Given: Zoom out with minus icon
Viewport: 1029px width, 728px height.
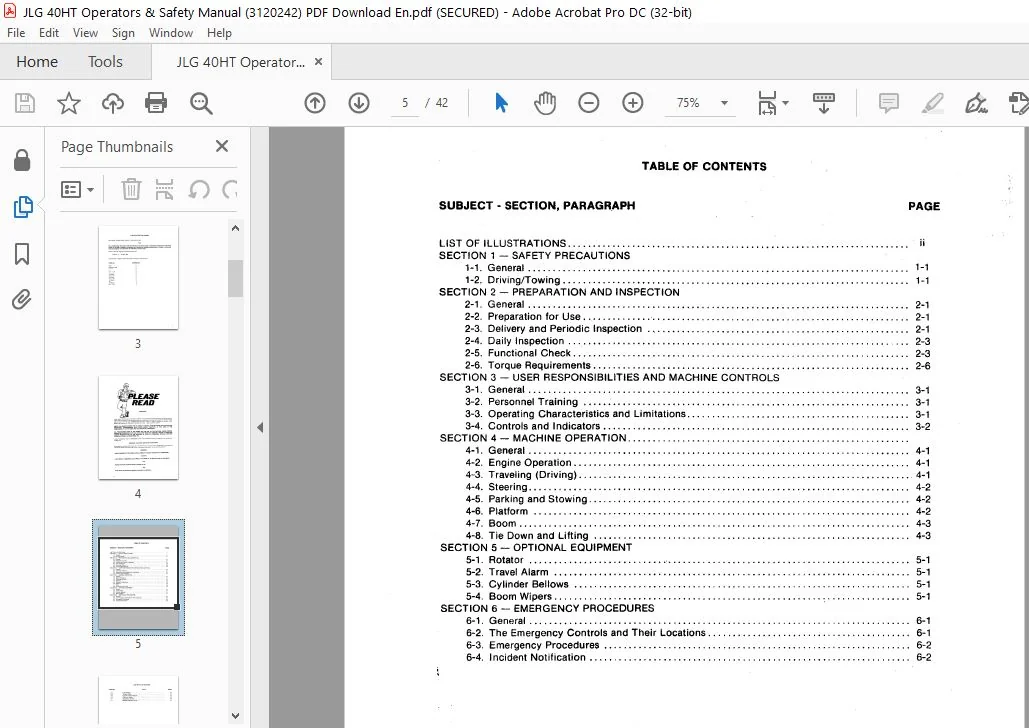Looking at the screenshot, I should [589, 103].
